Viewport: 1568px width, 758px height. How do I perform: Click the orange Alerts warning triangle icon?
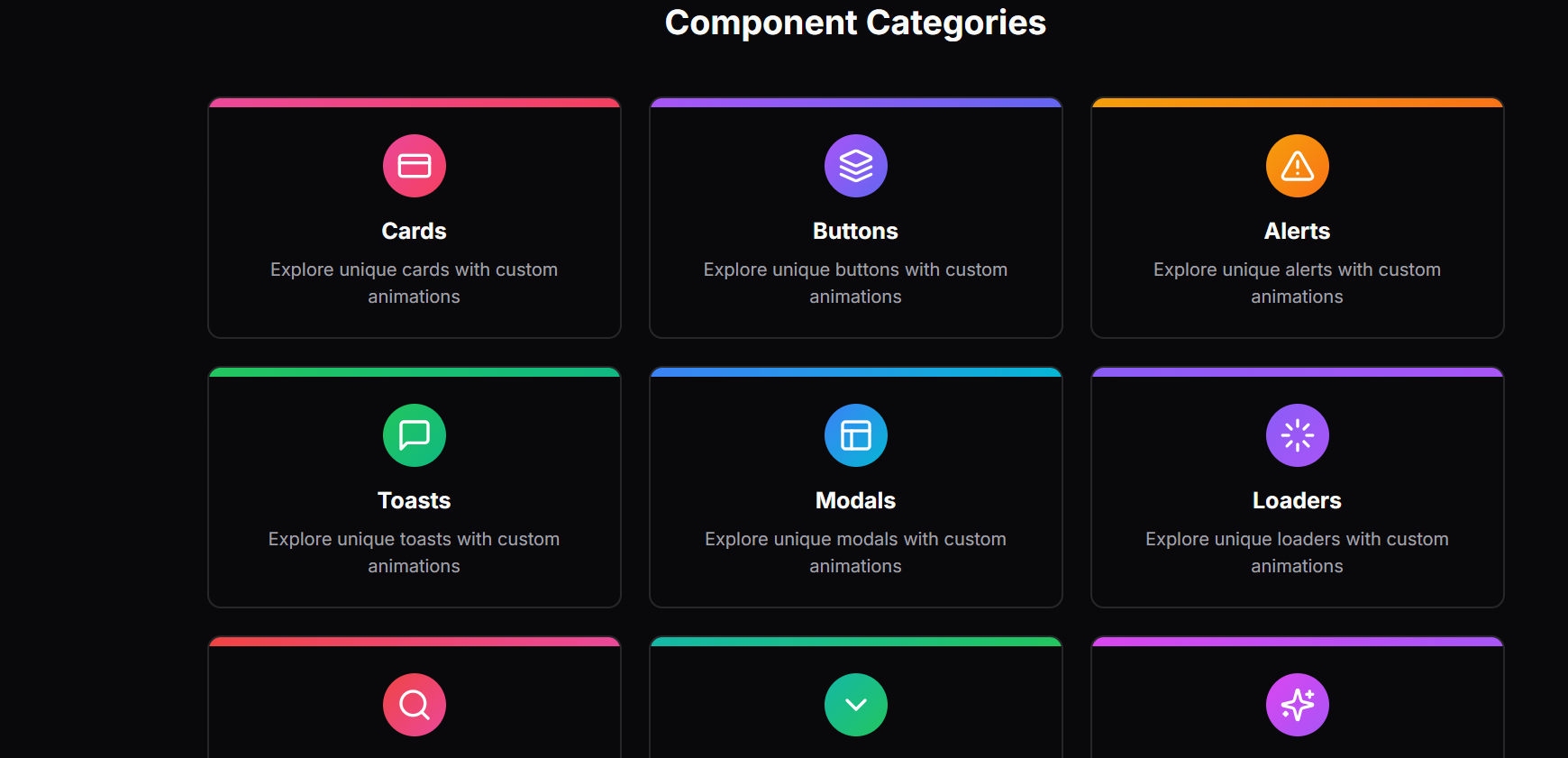[1298, 166]
